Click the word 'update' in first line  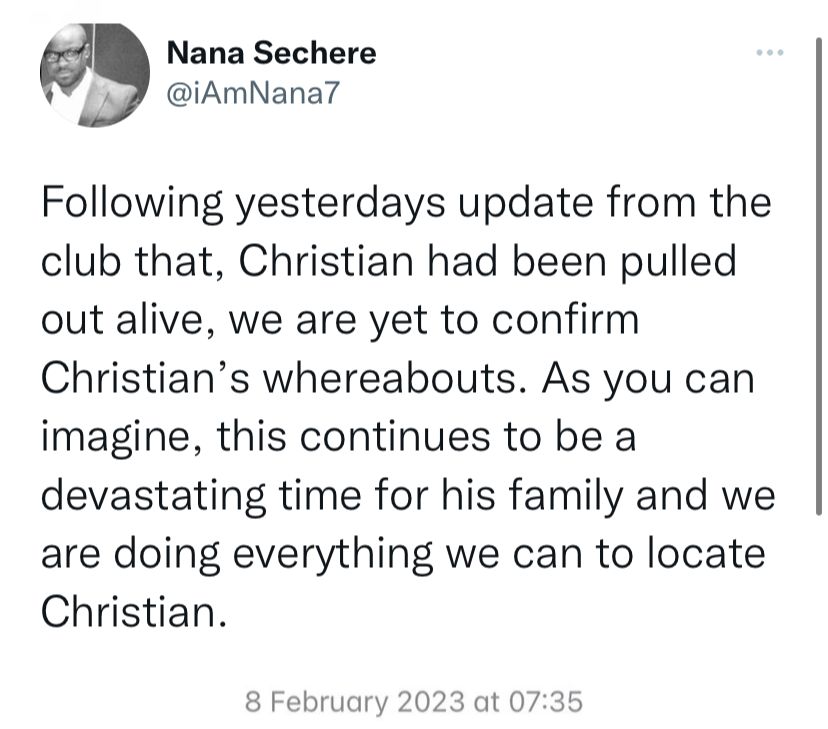click(525, 205)
